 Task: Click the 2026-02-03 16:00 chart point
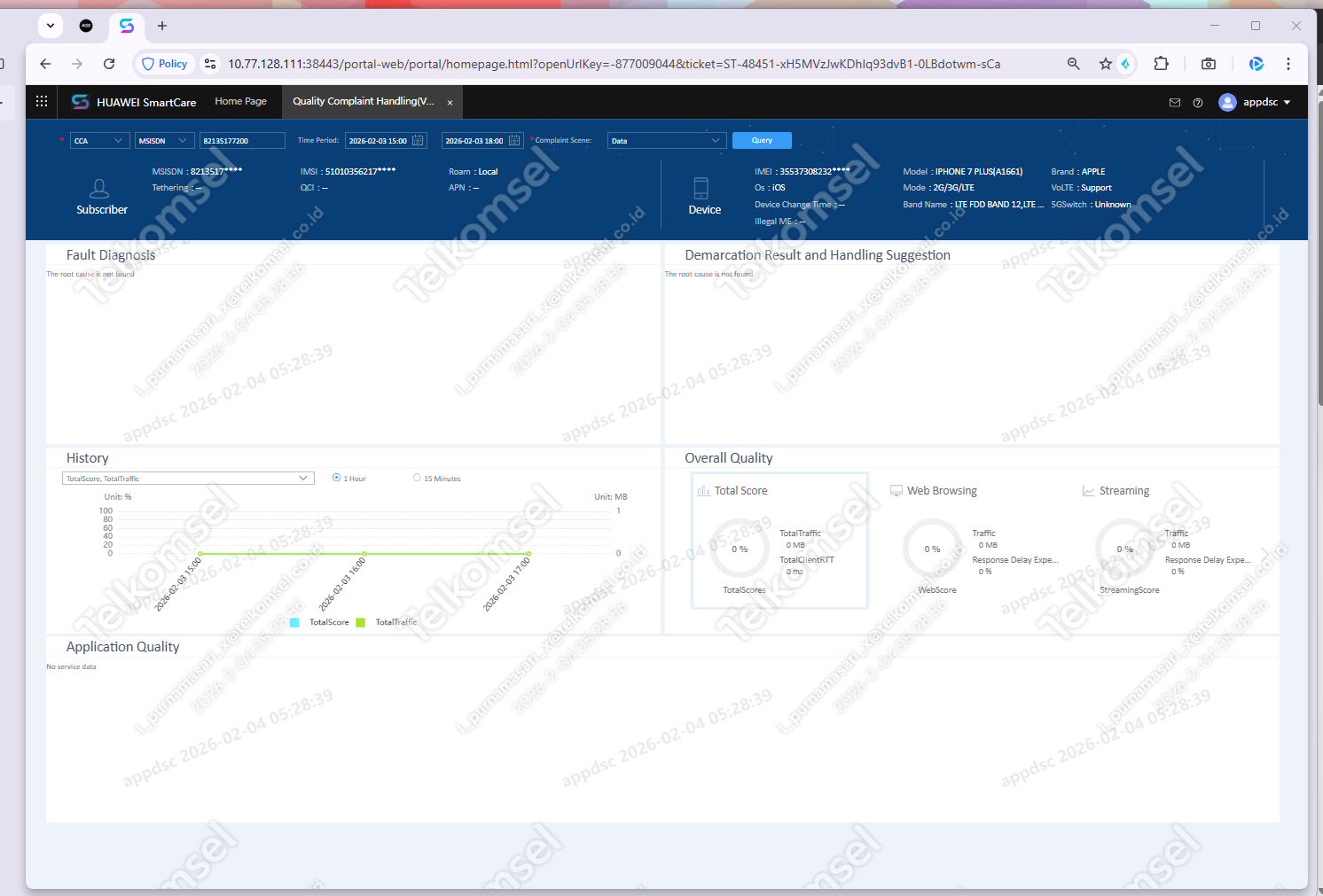tap(364, 554)
